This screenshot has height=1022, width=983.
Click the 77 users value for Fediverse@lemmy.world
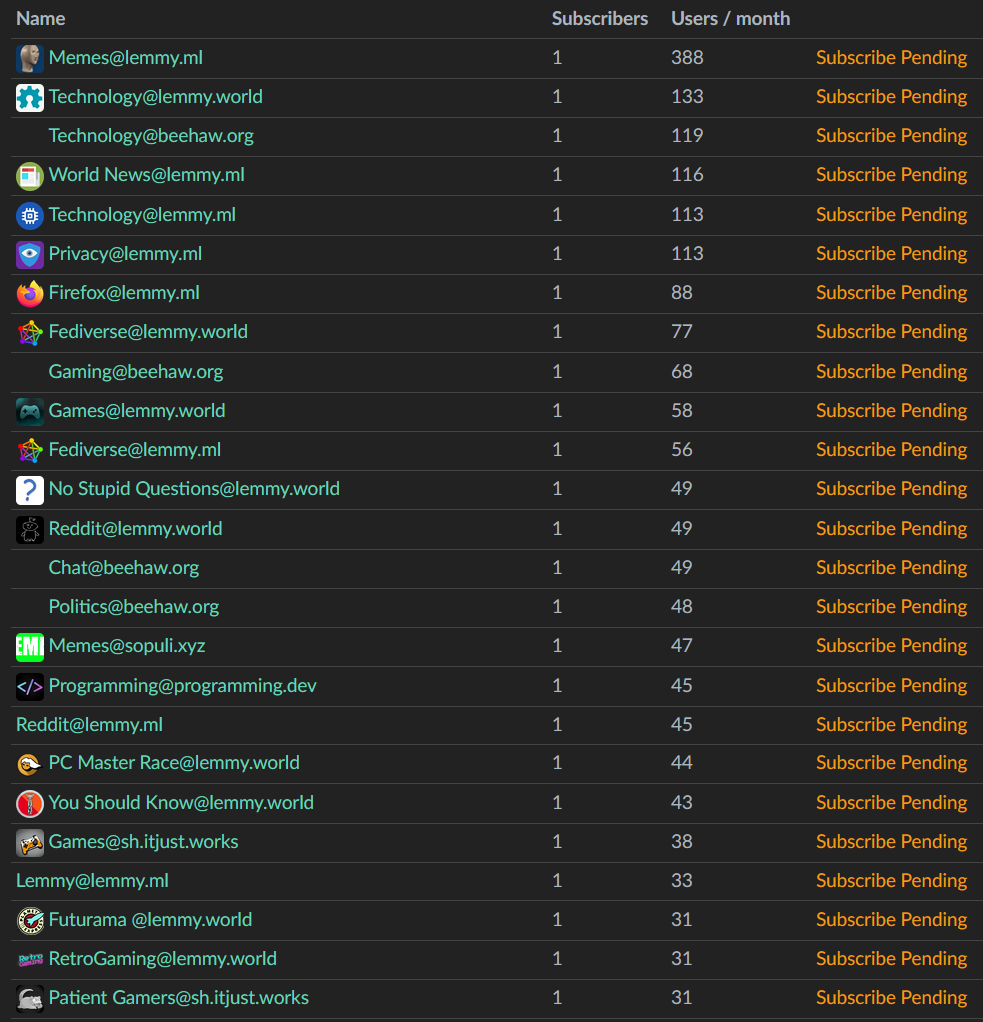(x=682, y=332)
